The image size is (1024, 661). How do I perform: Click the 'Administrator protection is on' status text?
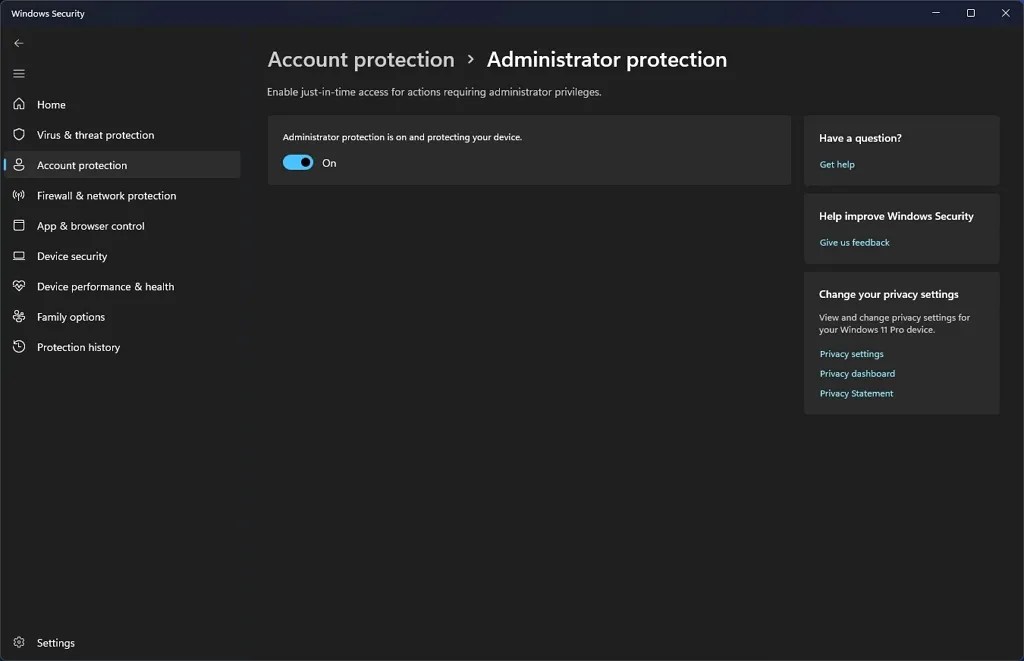402,137
